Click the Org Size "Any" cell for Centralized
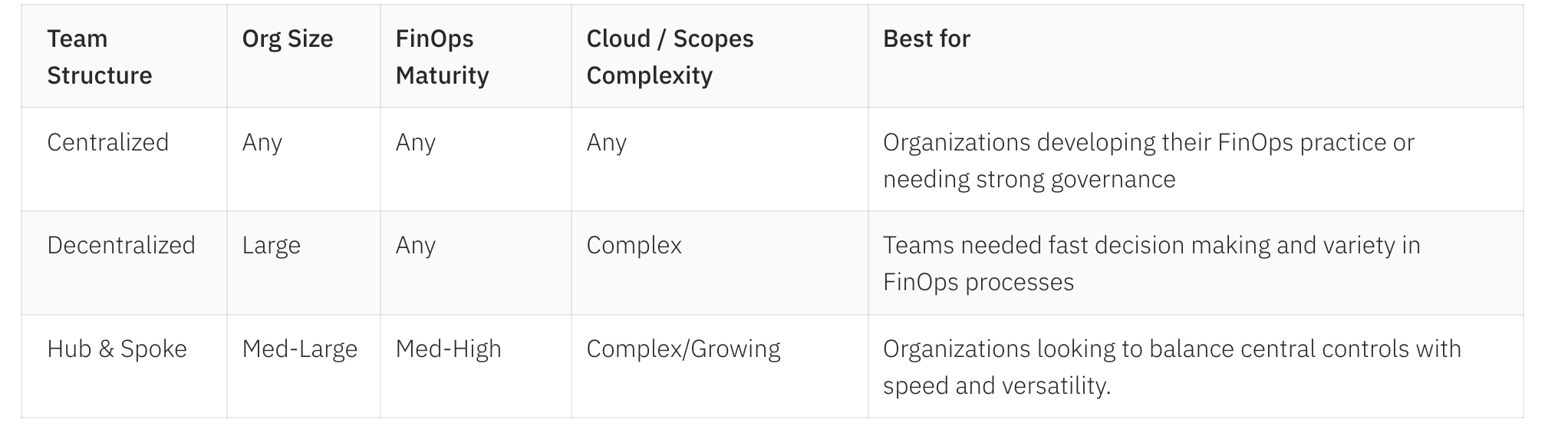This screenshot has height=433, width=1568. click(262, 143)
